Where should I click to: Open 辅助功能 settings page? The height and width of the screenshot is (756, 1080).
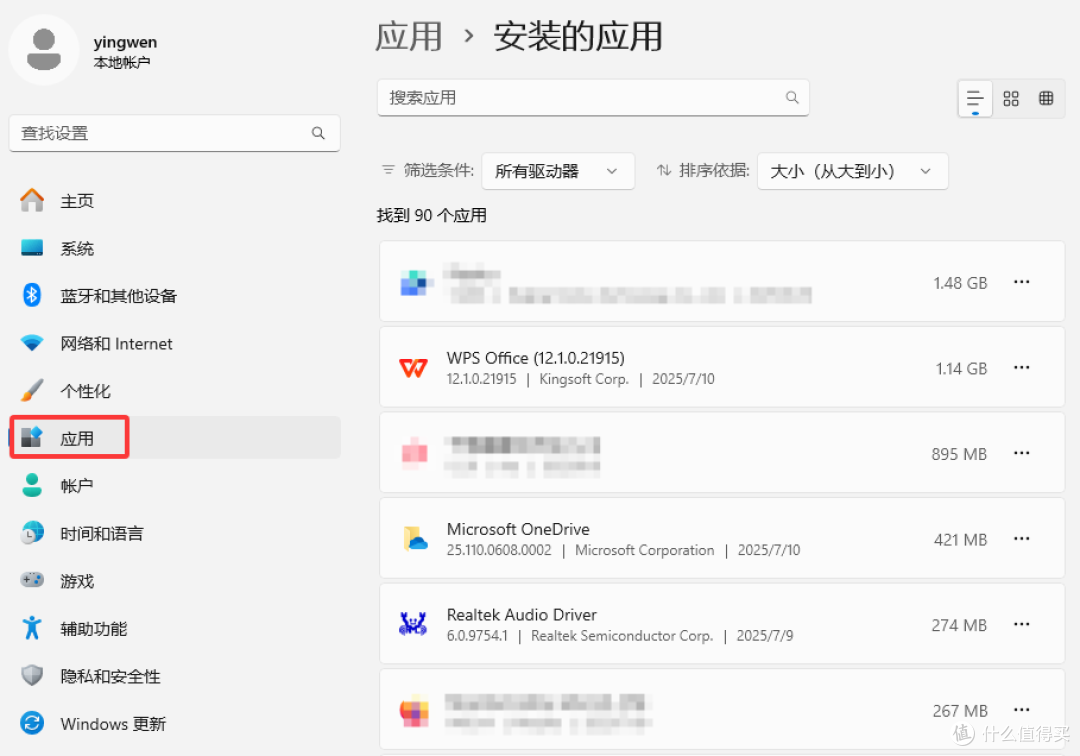[175, 629]
